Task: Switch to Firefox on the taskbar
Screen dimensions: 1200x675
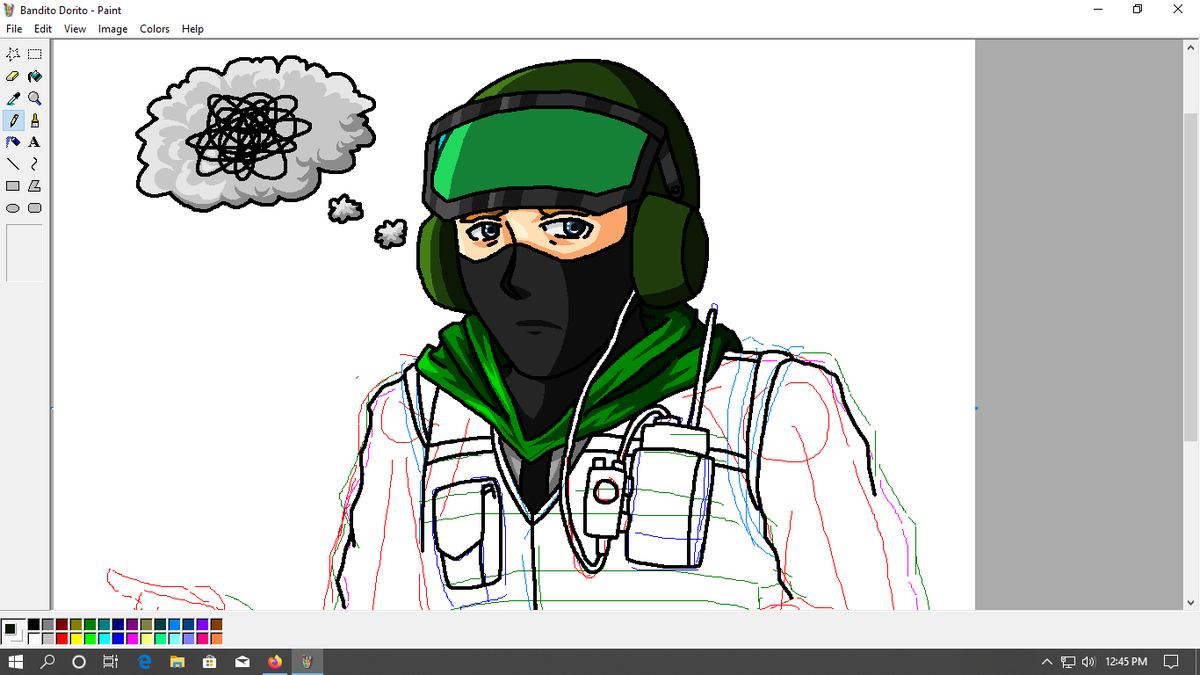Action: (274, 662)
